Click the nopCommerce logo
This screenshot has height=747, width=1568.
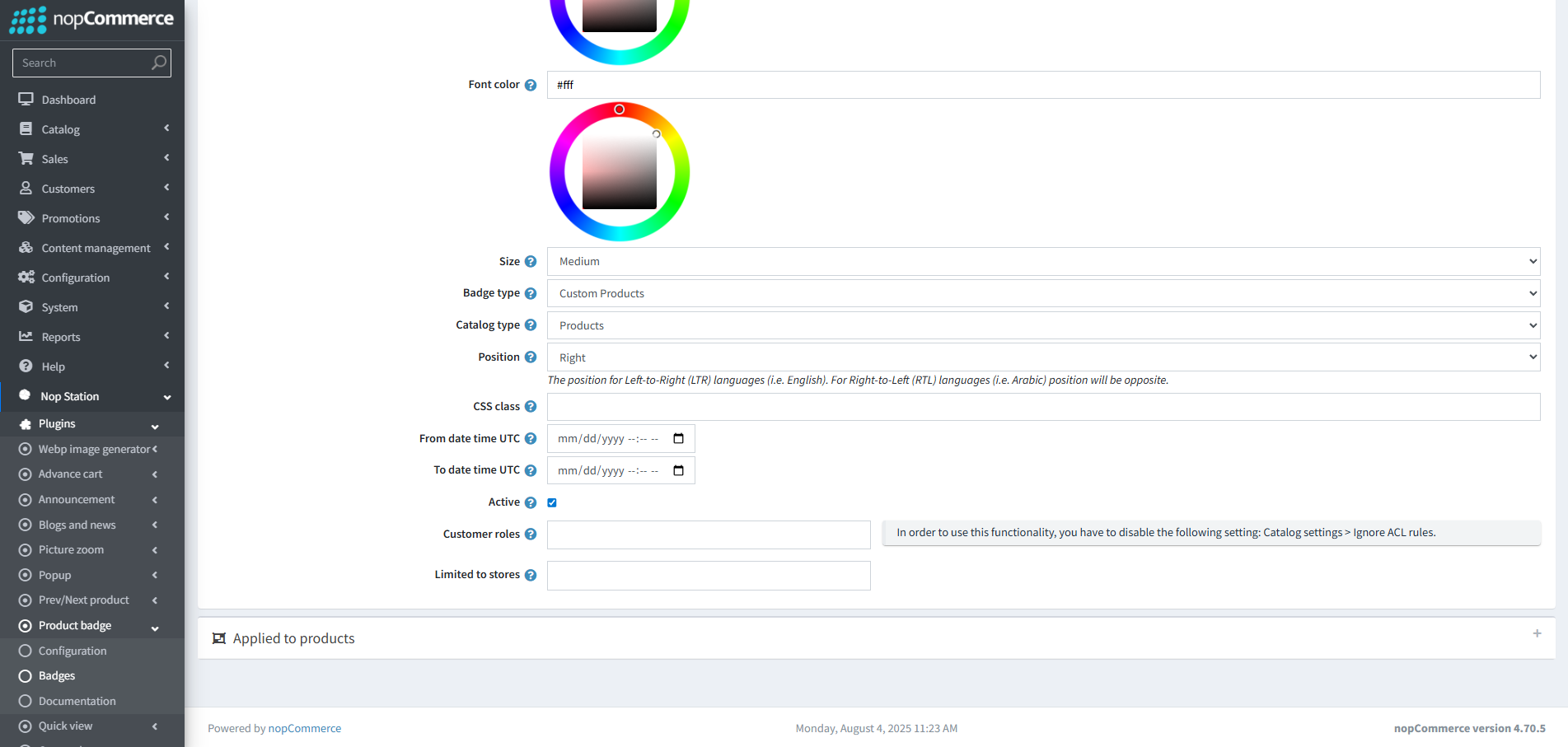(91, 20)
